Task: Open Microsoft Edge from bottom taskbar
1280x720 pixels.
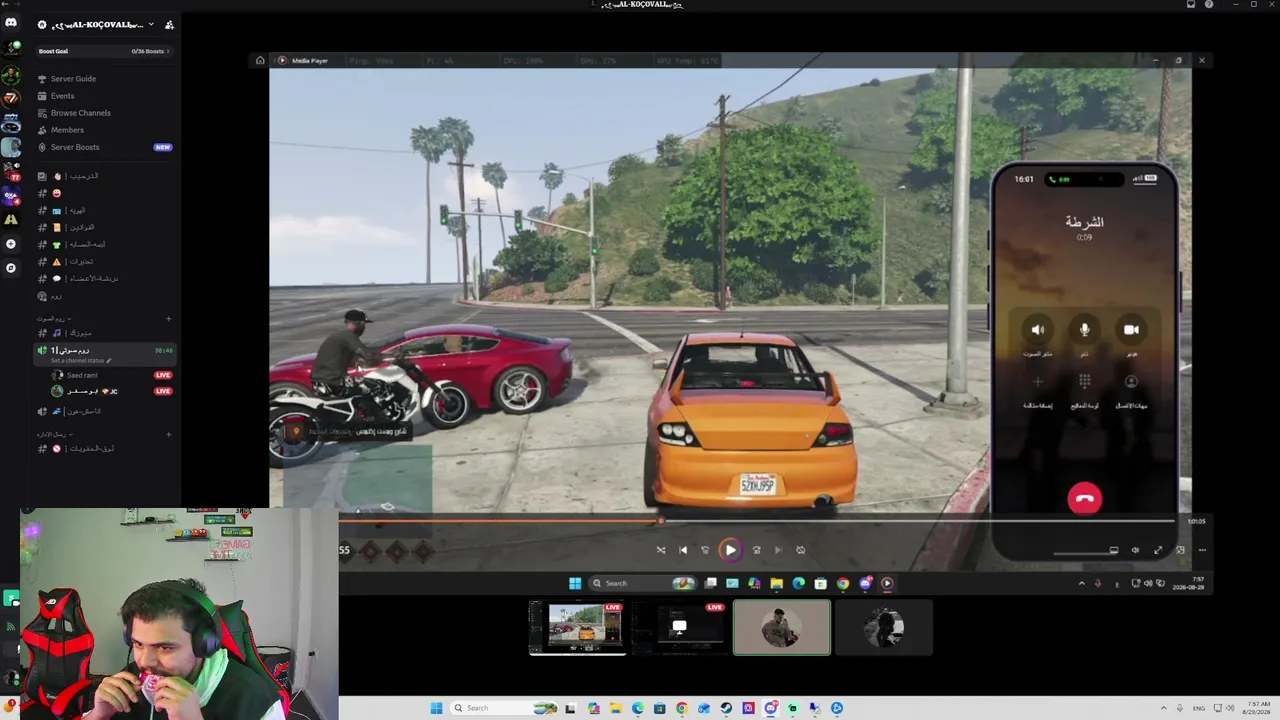Action: click(638, 708)
